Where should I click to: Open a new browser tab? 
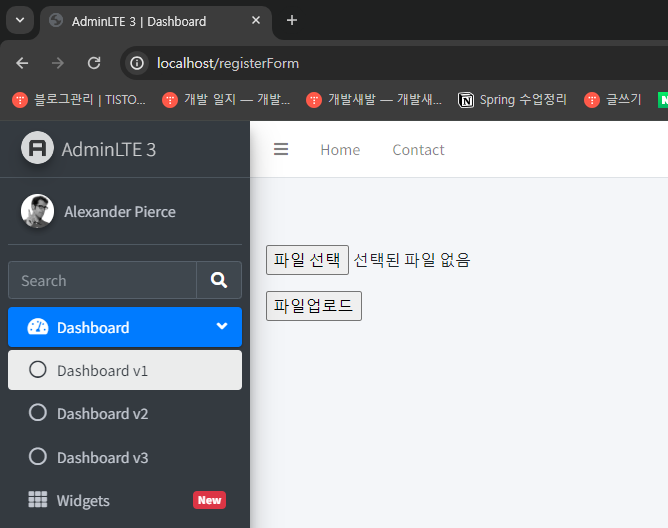[292, 20]
